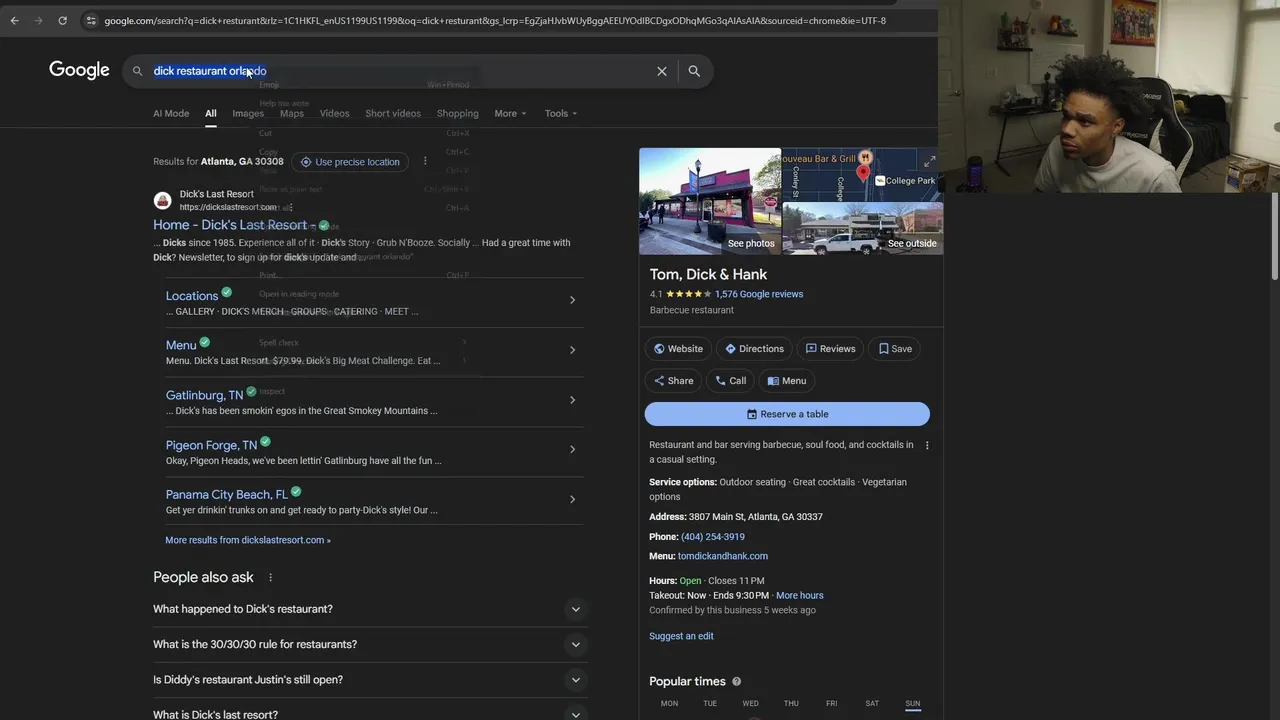Open site information icon in address bar
The width and height of the screenshot is (1280, 720).
90,20
